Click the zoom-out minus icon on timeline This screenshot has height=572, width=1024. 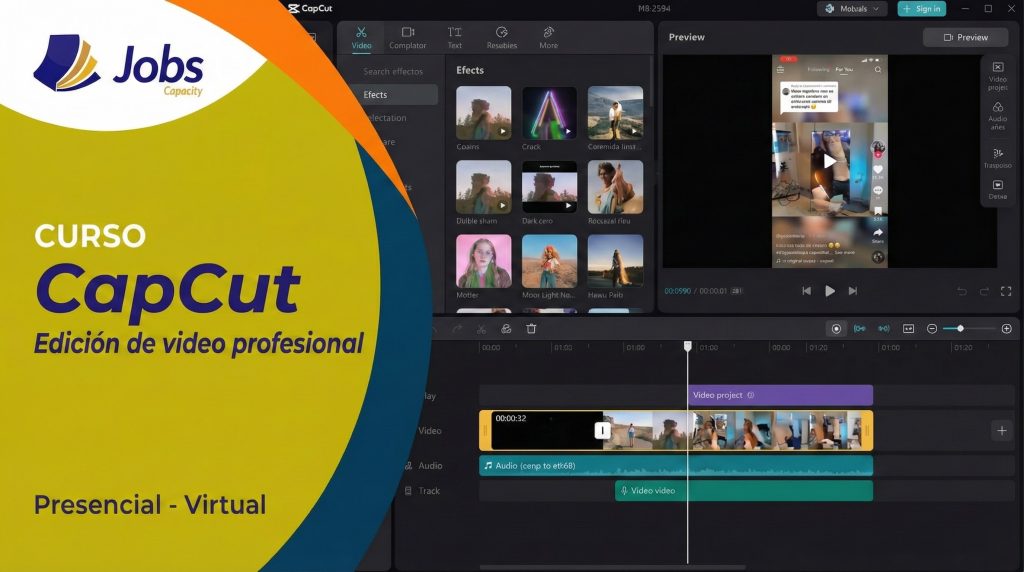[x=932, y=329]
